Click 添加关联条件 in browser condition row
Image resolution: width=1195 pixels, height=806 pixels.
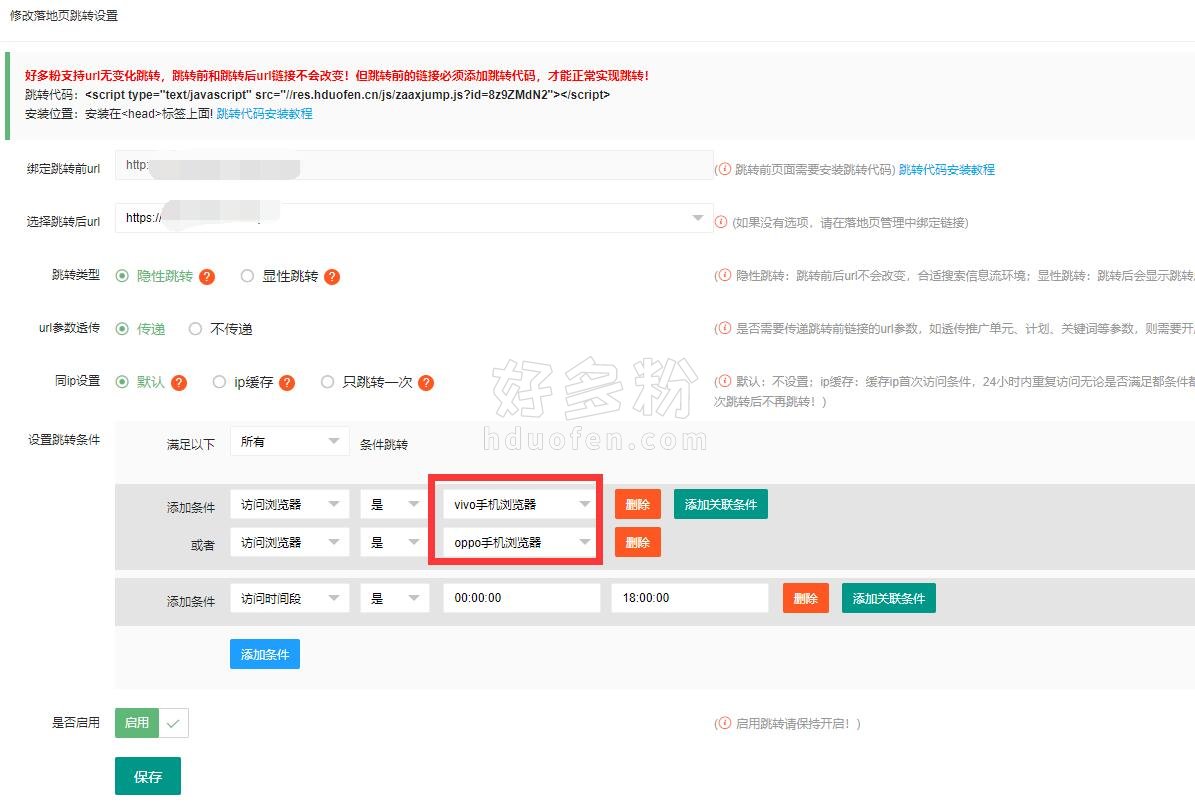pos(720,504)
